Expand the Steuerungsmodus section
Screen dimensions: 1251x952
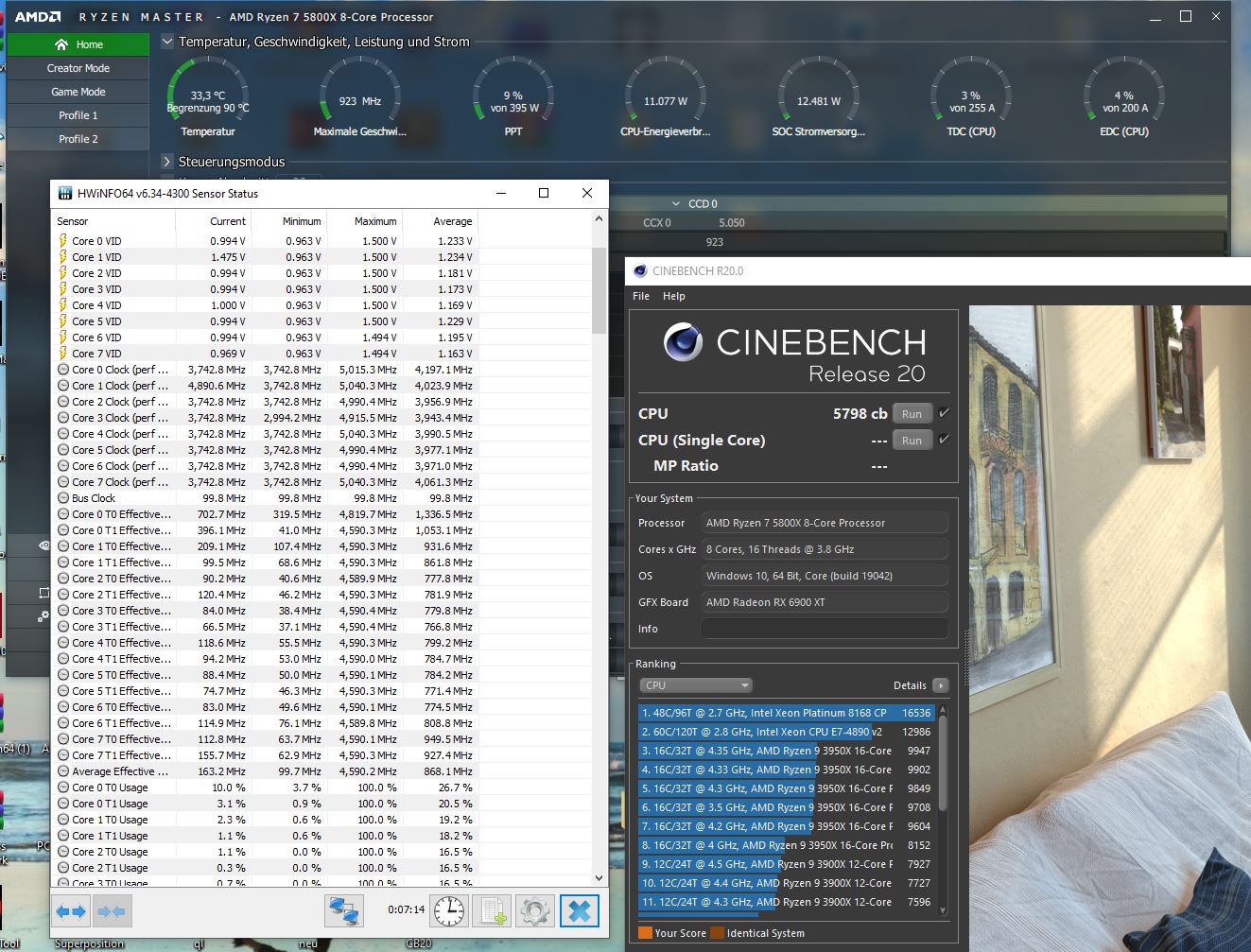[x=167, y=162]
